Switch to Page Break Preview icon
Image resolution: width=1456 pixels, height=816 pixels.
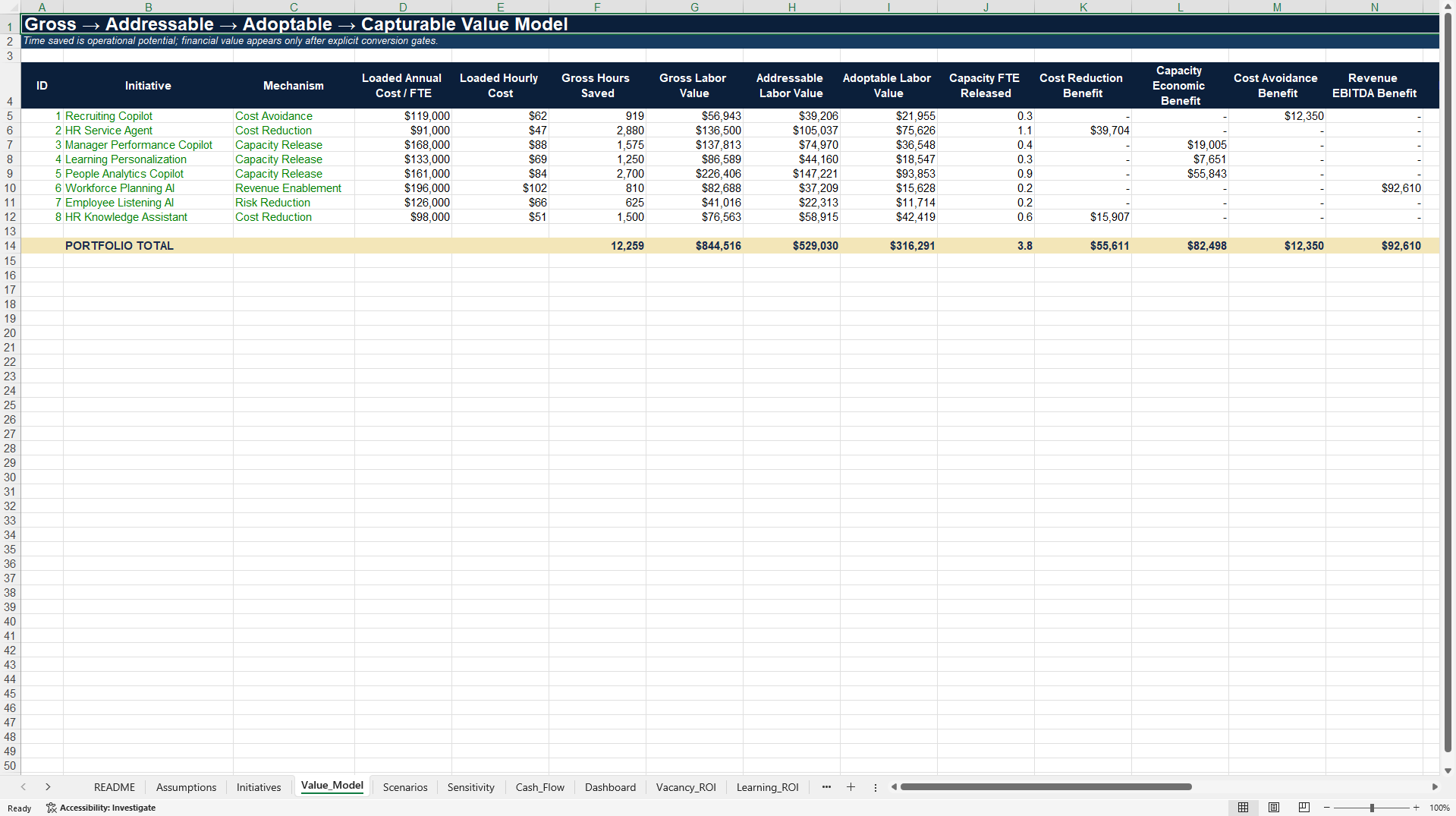pos(1304,808)
